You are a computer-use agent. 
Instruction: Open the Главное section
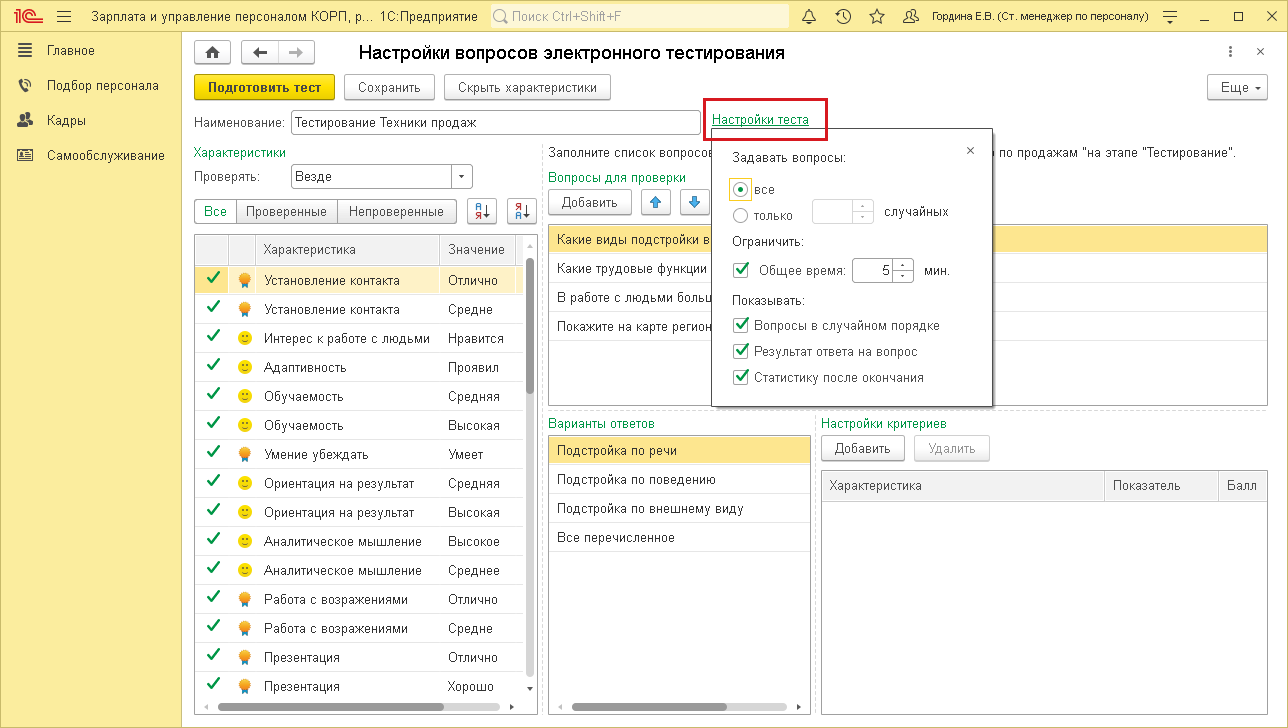[71, 51]
